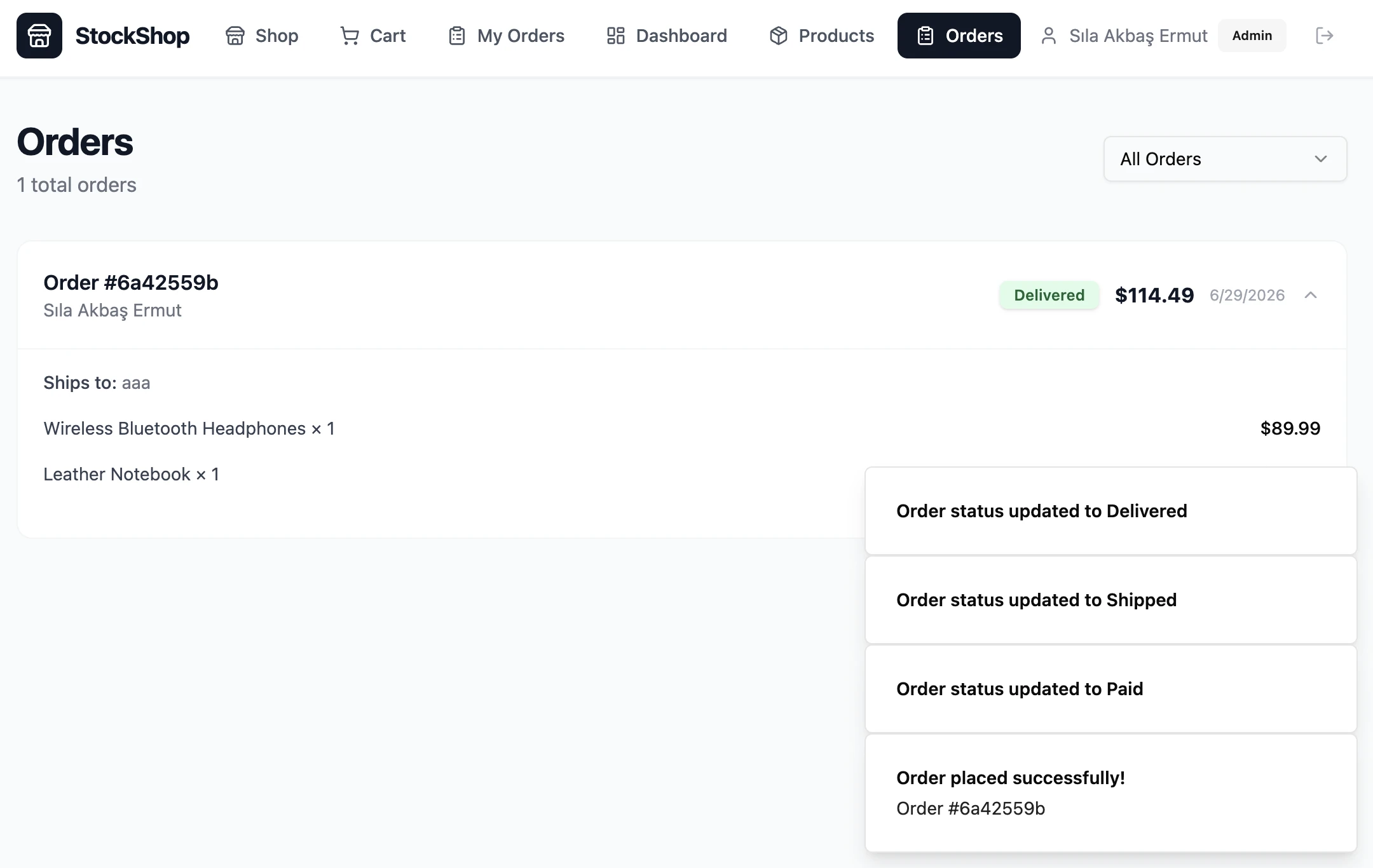Click the green Delivered status badge
The image size is (1373, 868).
(x=1049, y=295)
